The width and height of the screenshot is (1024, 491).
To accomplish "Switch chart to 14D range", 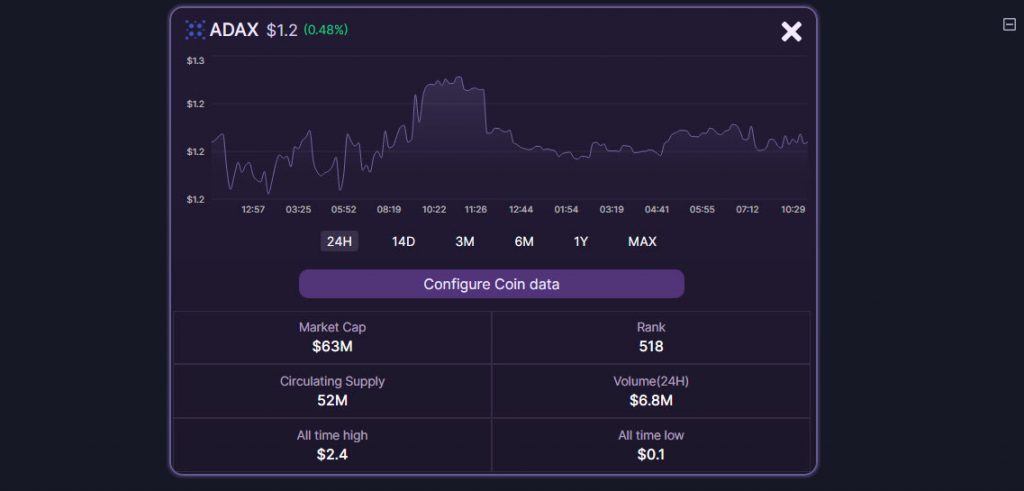I will pos(403,242).
